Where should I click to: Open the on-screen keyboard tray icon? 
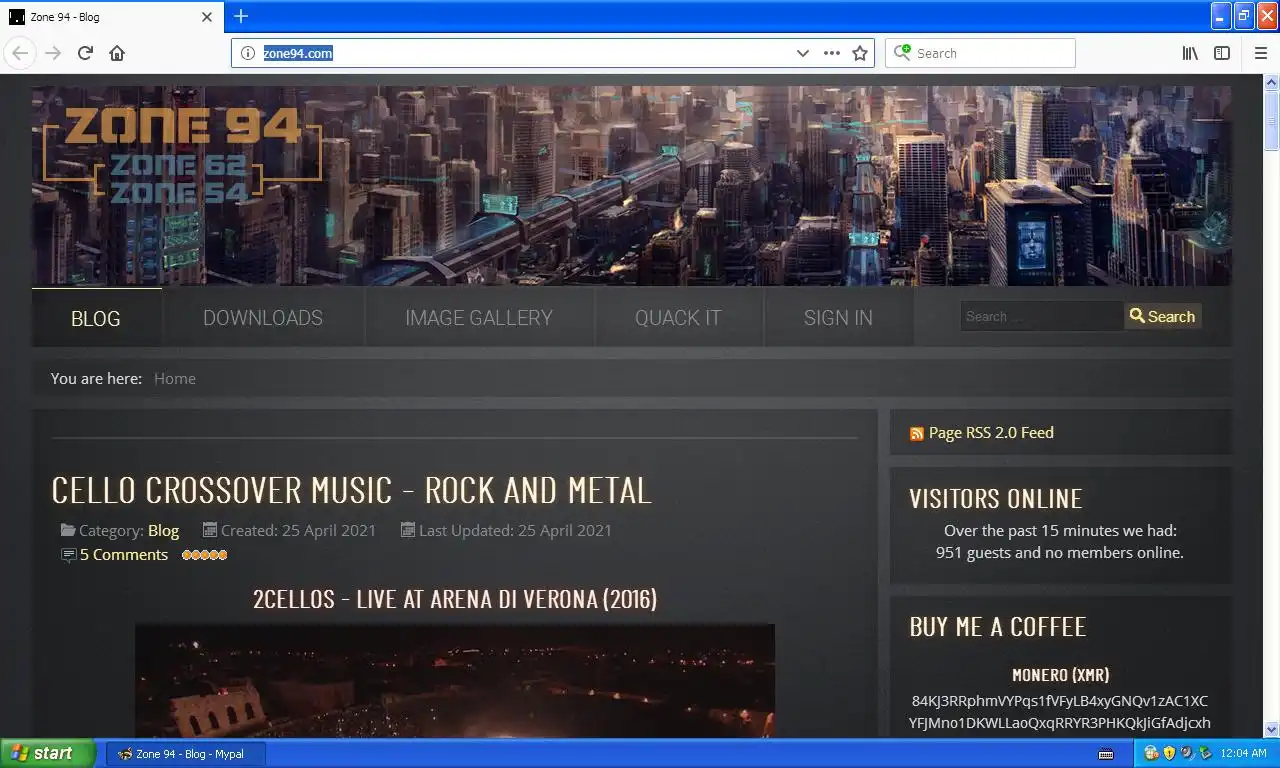coord(1106,753)
